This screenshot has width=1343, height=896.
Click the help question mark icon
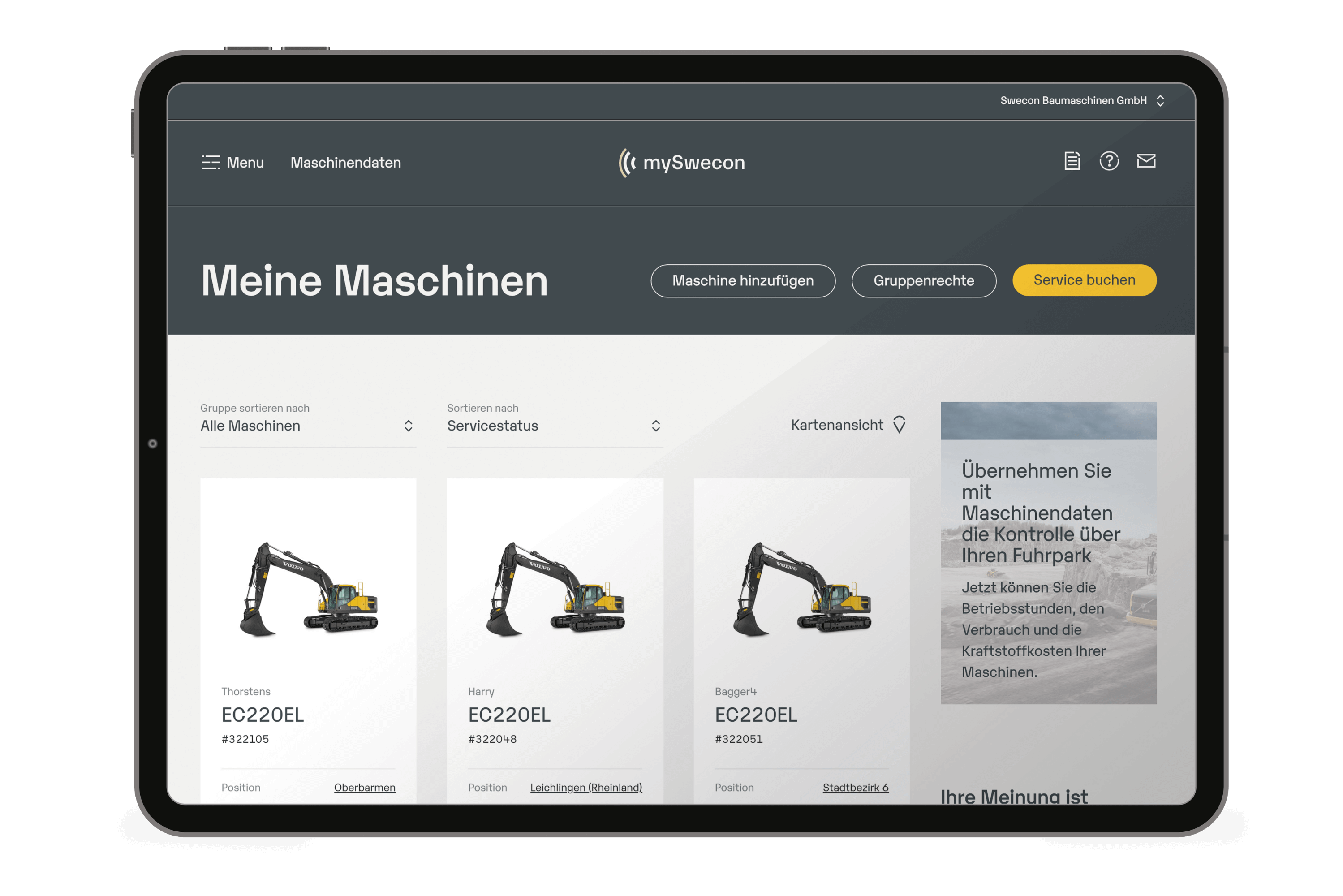(1109, 161)
